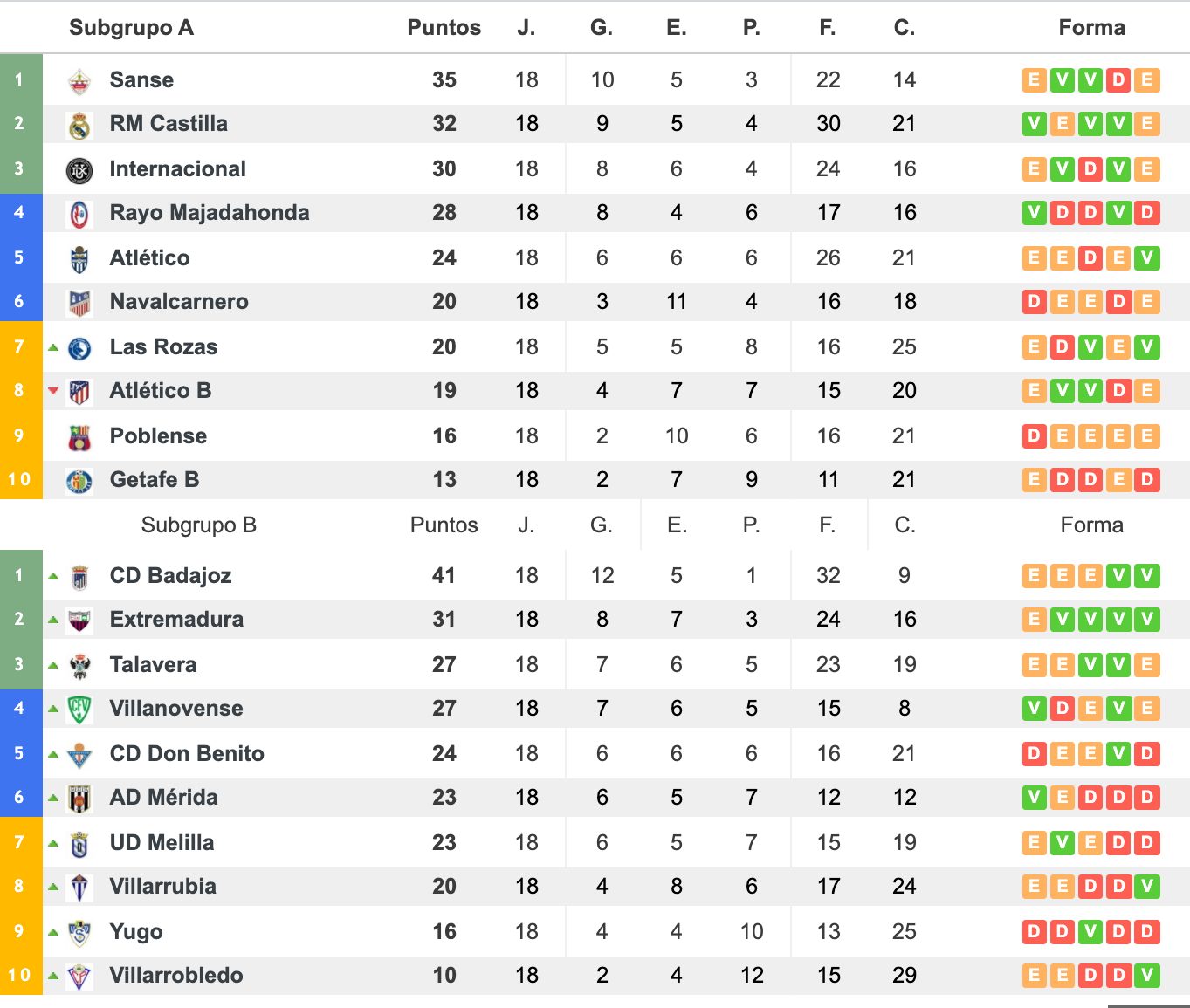This screenshot has width=1190, height=1008.
Task: Click the Atlético B striped crest
Action: point(79,392)
